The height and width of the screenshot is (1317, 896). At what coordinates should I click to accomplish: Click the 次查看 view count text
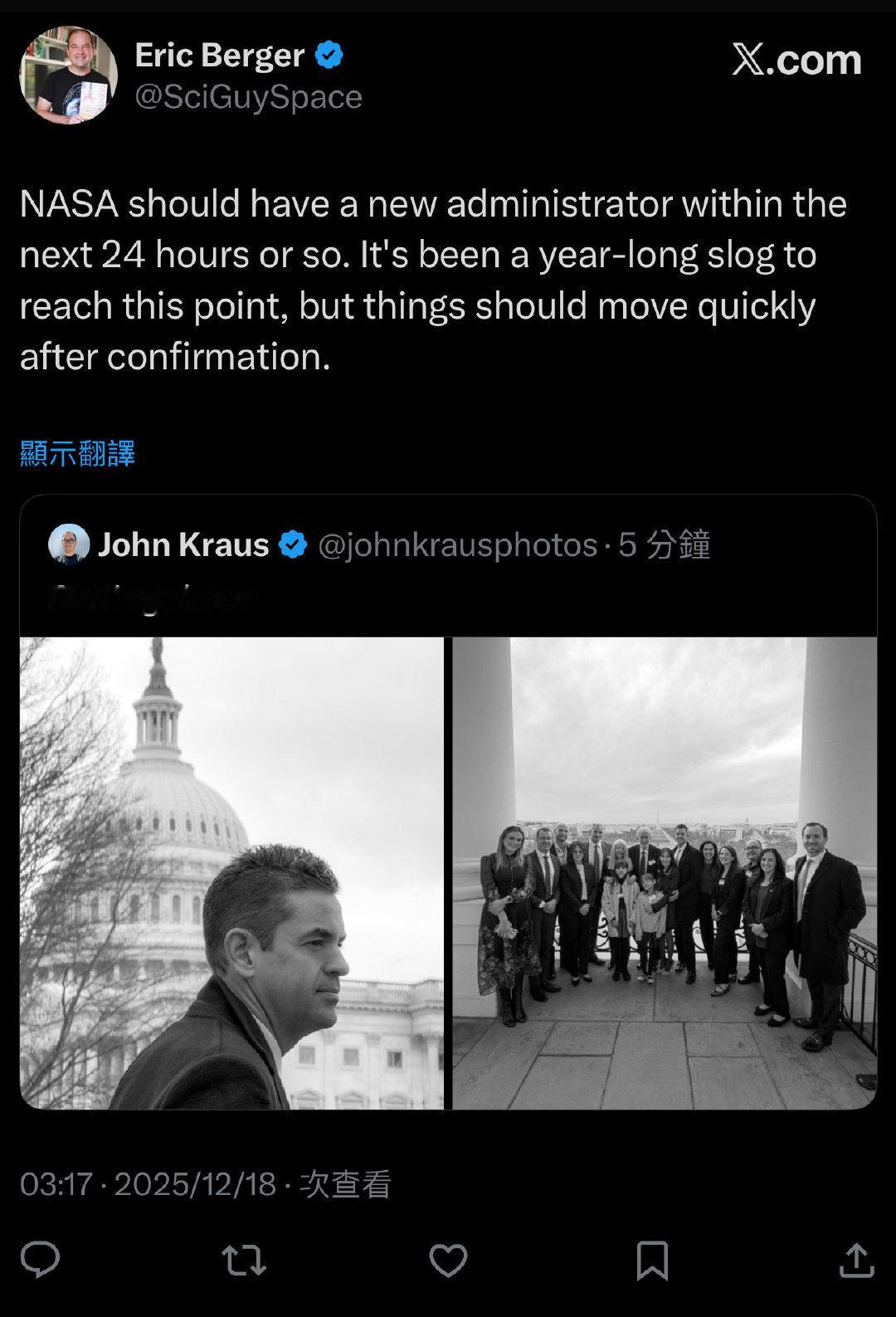pos(345,1183)
